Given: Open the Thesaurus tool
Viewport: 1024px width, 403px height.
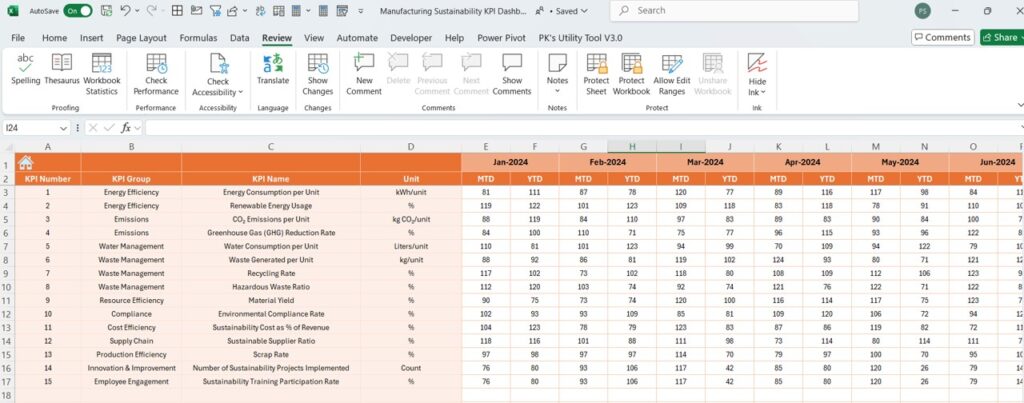Looking at the screenshot, I should tap(62, 70).
